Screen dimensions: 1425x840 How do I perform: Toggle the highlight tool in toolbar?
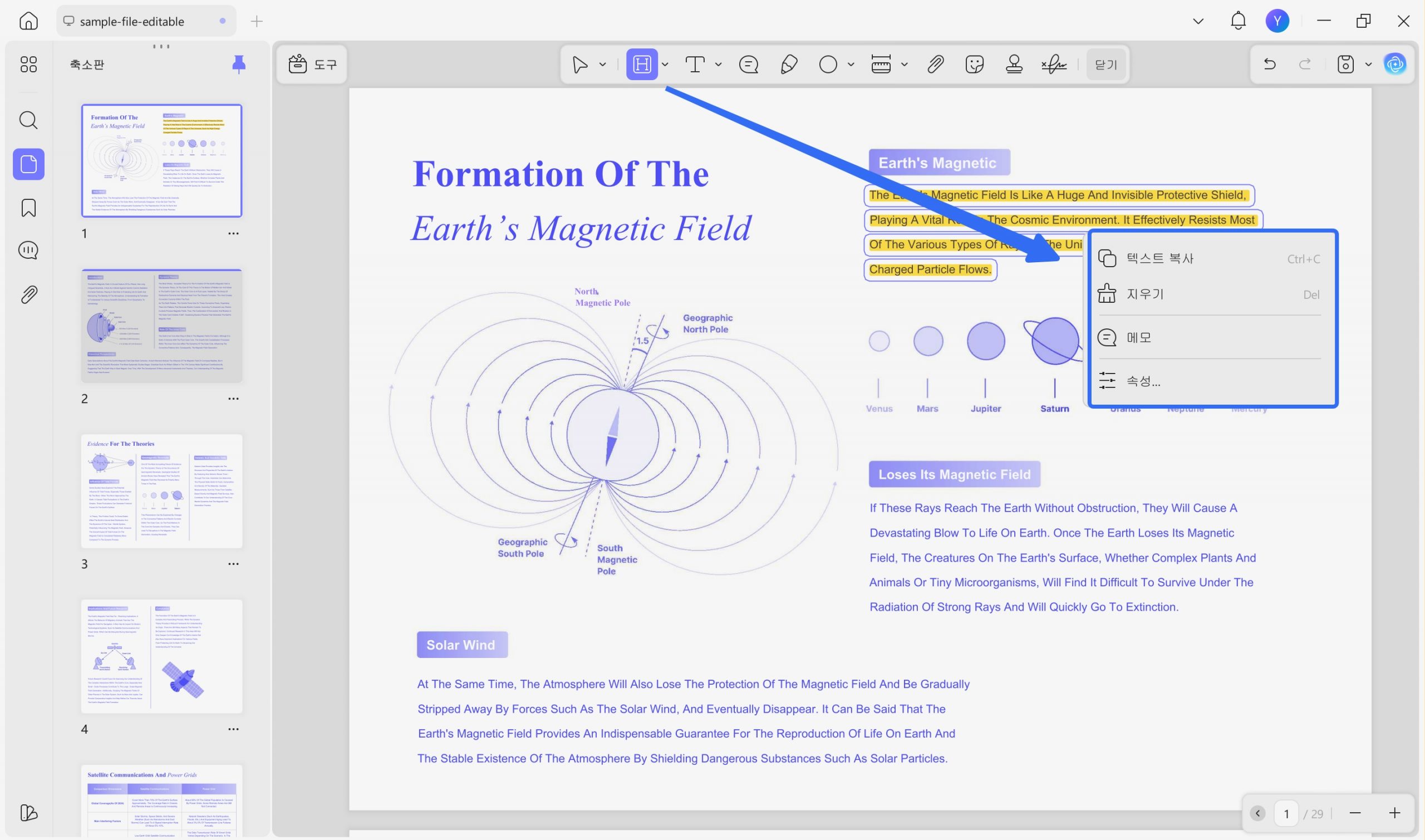642,65
